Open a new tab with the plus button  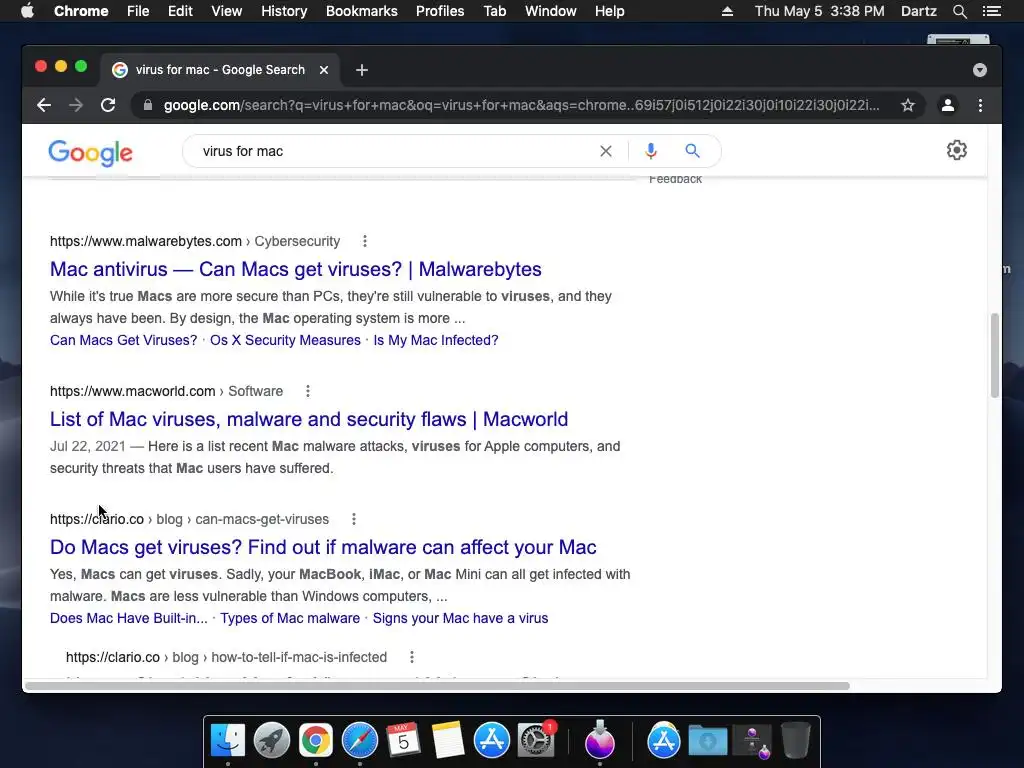362,70
